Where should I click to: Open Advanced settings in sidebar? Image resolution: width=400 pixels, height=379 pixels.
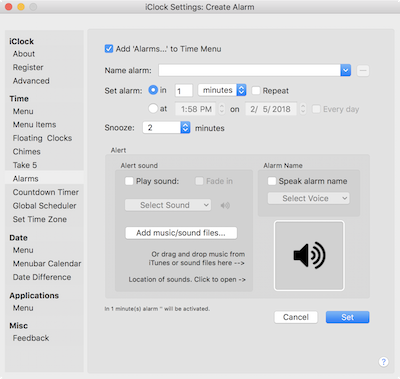(31, 81)
